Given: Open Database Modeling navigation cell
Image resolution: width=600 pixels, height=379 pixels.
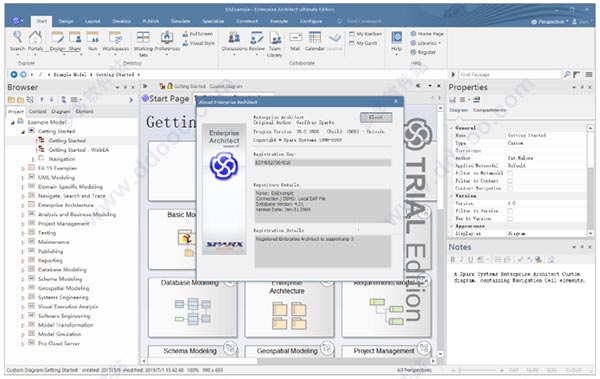Looking at the screenshot, I should pyautogui.click(x=192, y=307).
